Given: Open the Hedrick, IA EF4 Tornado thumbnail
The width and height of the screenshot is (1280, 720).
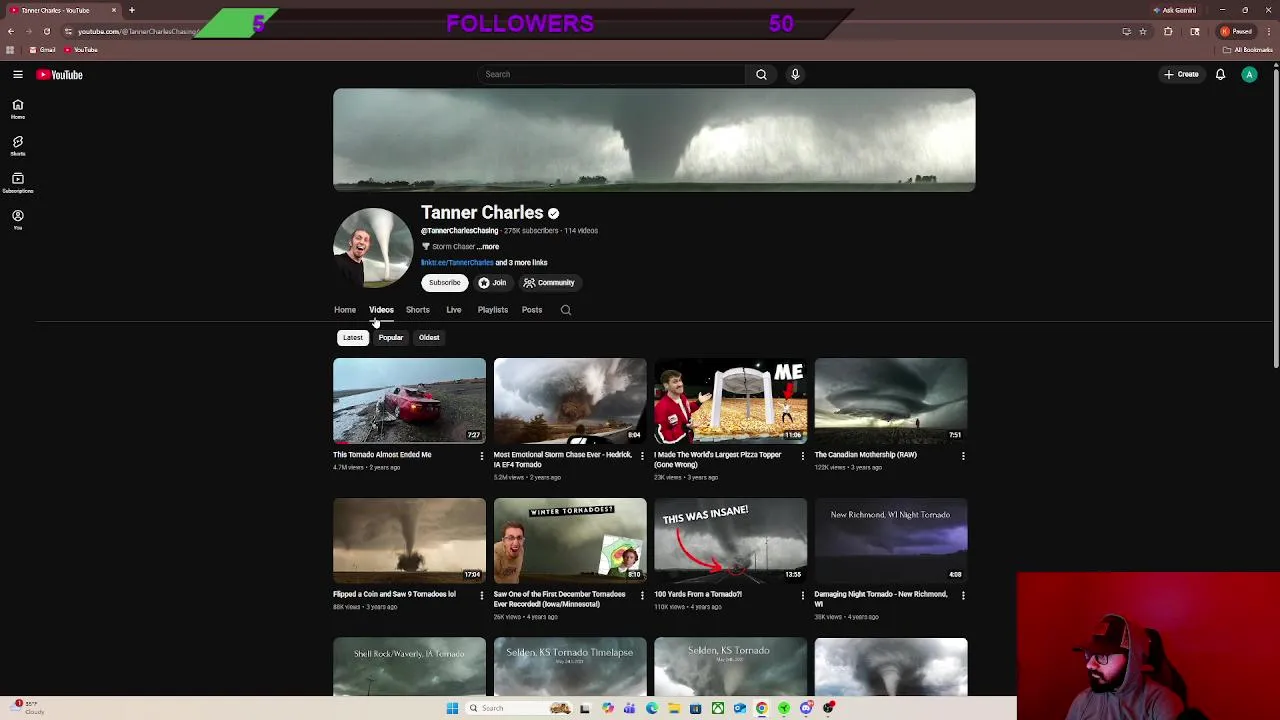Looking at the screenshot, I should (570, 400).
